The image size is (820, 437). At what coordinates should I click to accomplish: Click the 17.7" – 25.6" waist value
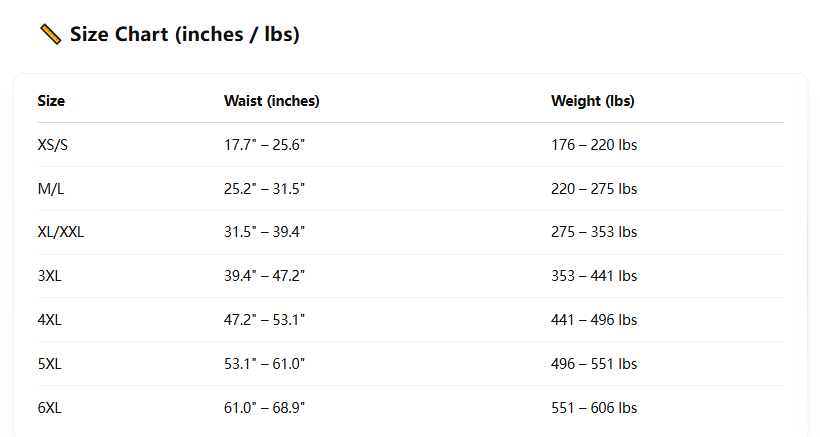[x=264, y=145]
